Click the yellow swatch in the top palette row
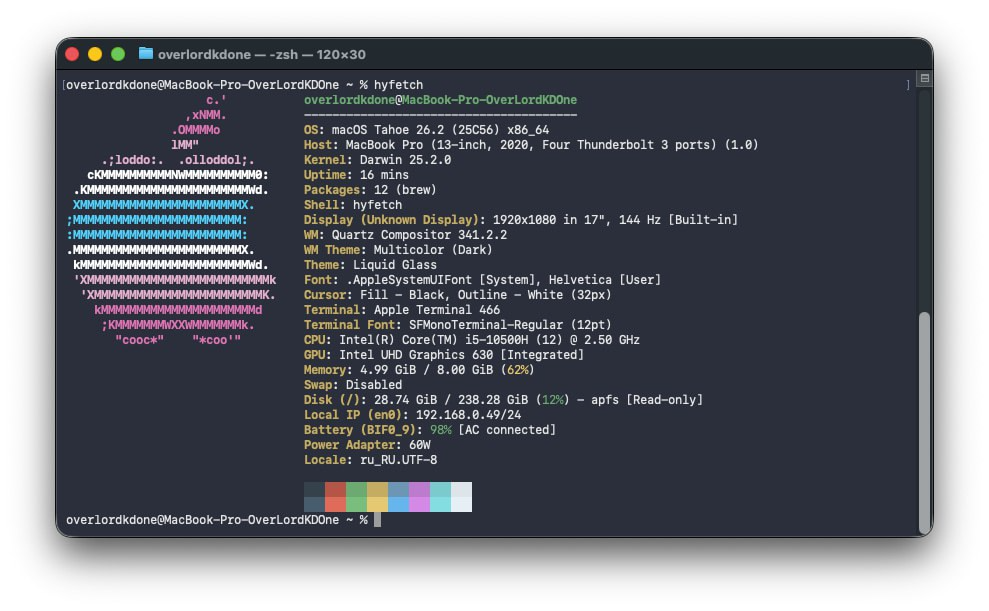989x611 pixels. tap(377, 489)
